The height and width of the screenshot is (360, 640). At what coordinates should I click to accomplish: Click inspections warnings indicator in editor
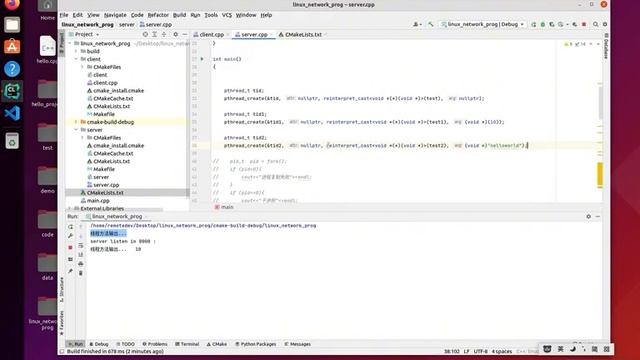pos(575,44)
